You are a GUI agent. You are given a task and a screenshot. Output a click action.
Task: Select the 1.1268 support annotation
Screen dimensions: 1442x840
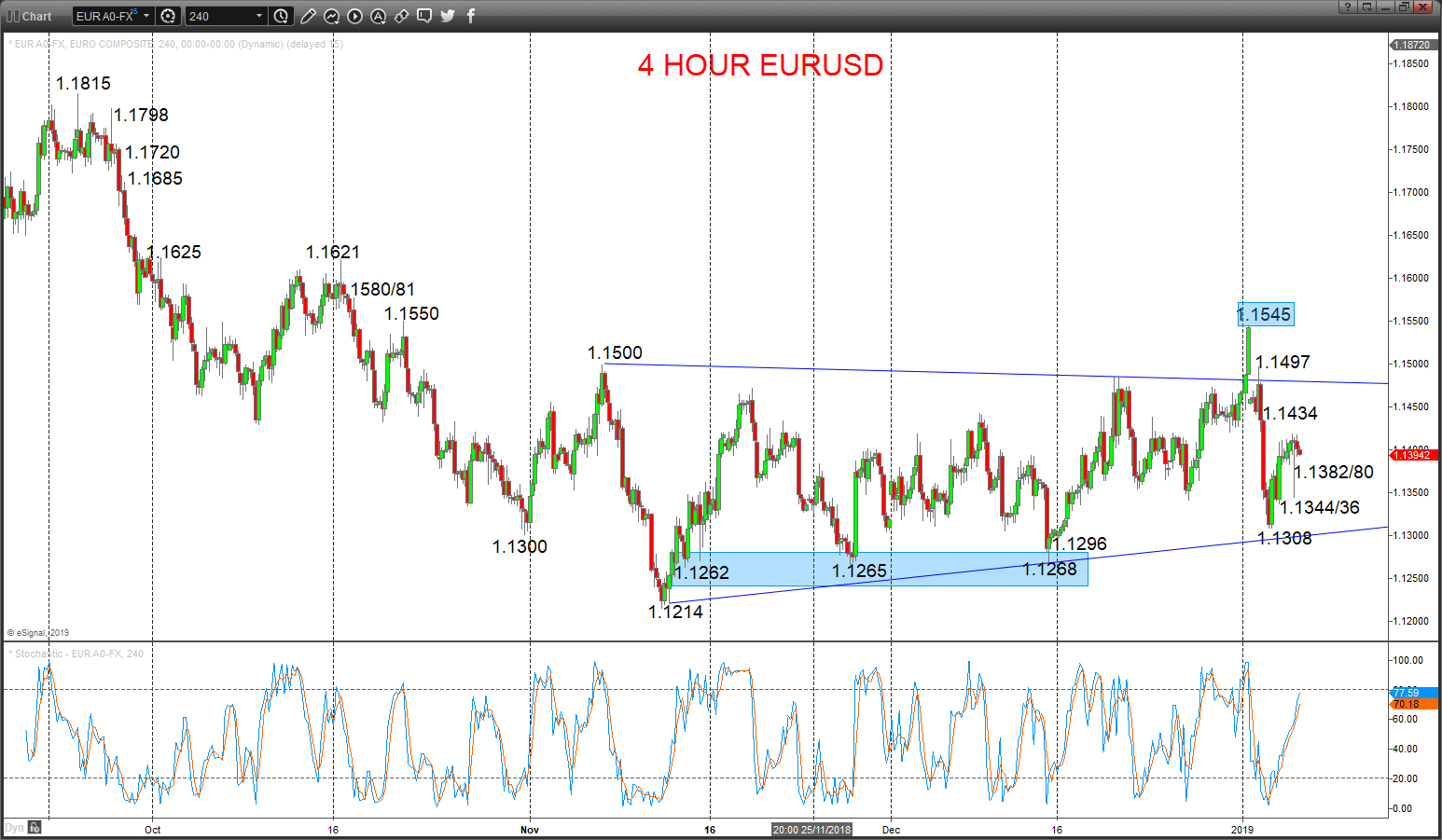(1049, 569)
